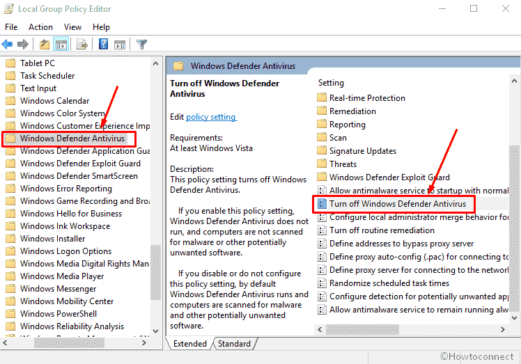
Task: Open the Help toolbar icon
Action: (103, 44)
